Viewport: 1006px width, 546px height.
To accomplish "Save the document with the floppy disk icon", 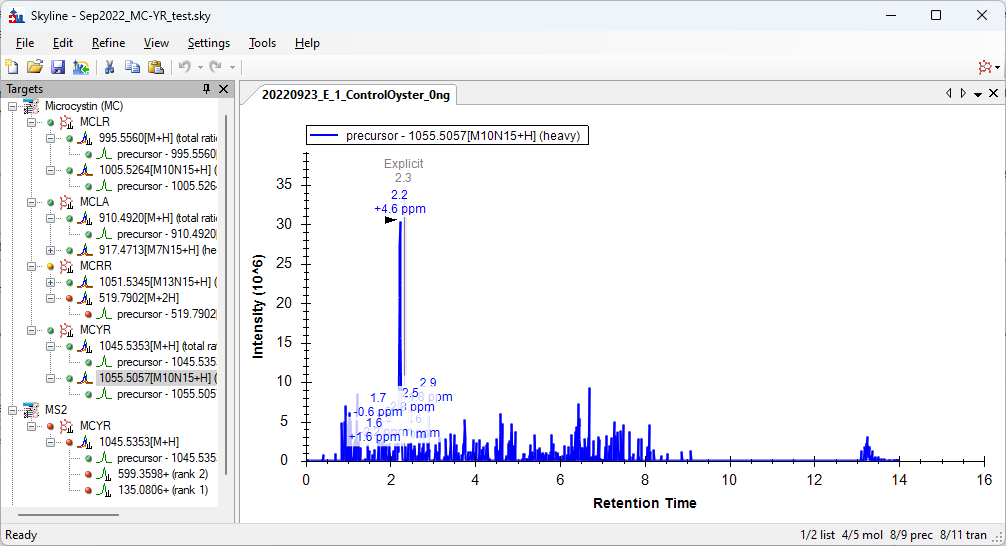I will click(x=58, y=67).
